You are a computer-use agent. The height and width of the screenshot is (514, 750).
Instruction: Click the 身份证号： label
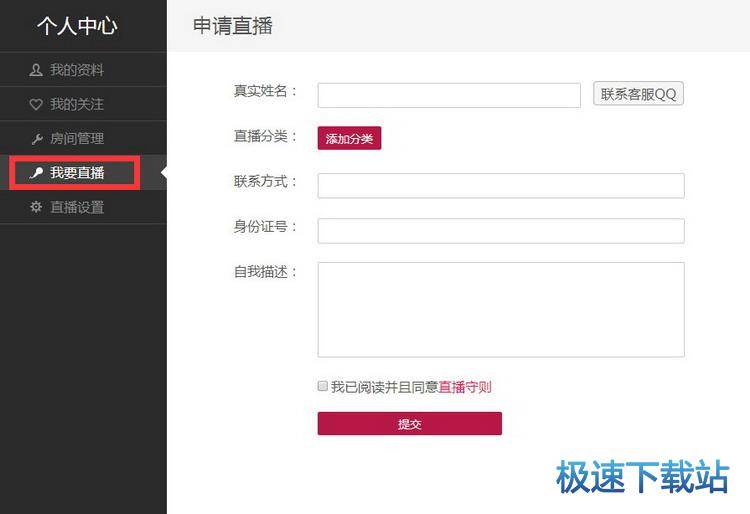[266, 227]
